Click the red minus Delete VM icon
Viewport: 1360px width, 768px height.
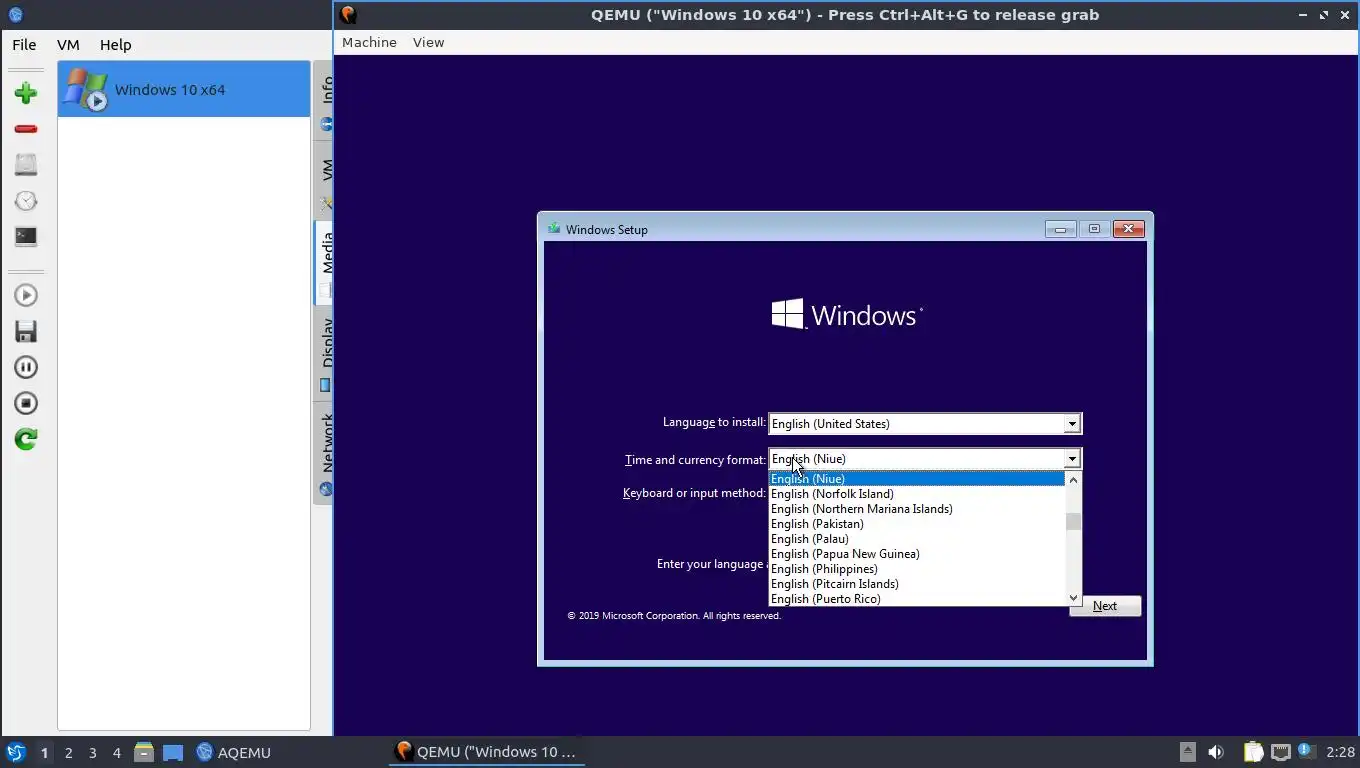26,129
